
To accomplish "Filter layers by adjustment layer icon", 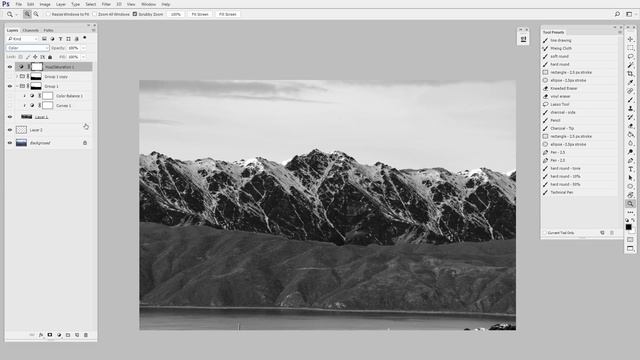I will [x=52, y=39].
